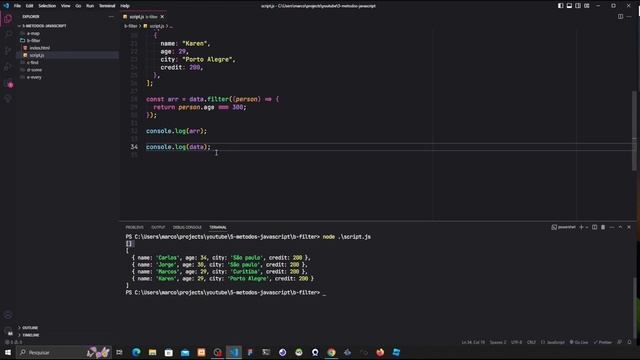Image resolution: width=640 pixels, height=360 pixels.
Task: Open the Run menu
Action: [x=90, y=6]
